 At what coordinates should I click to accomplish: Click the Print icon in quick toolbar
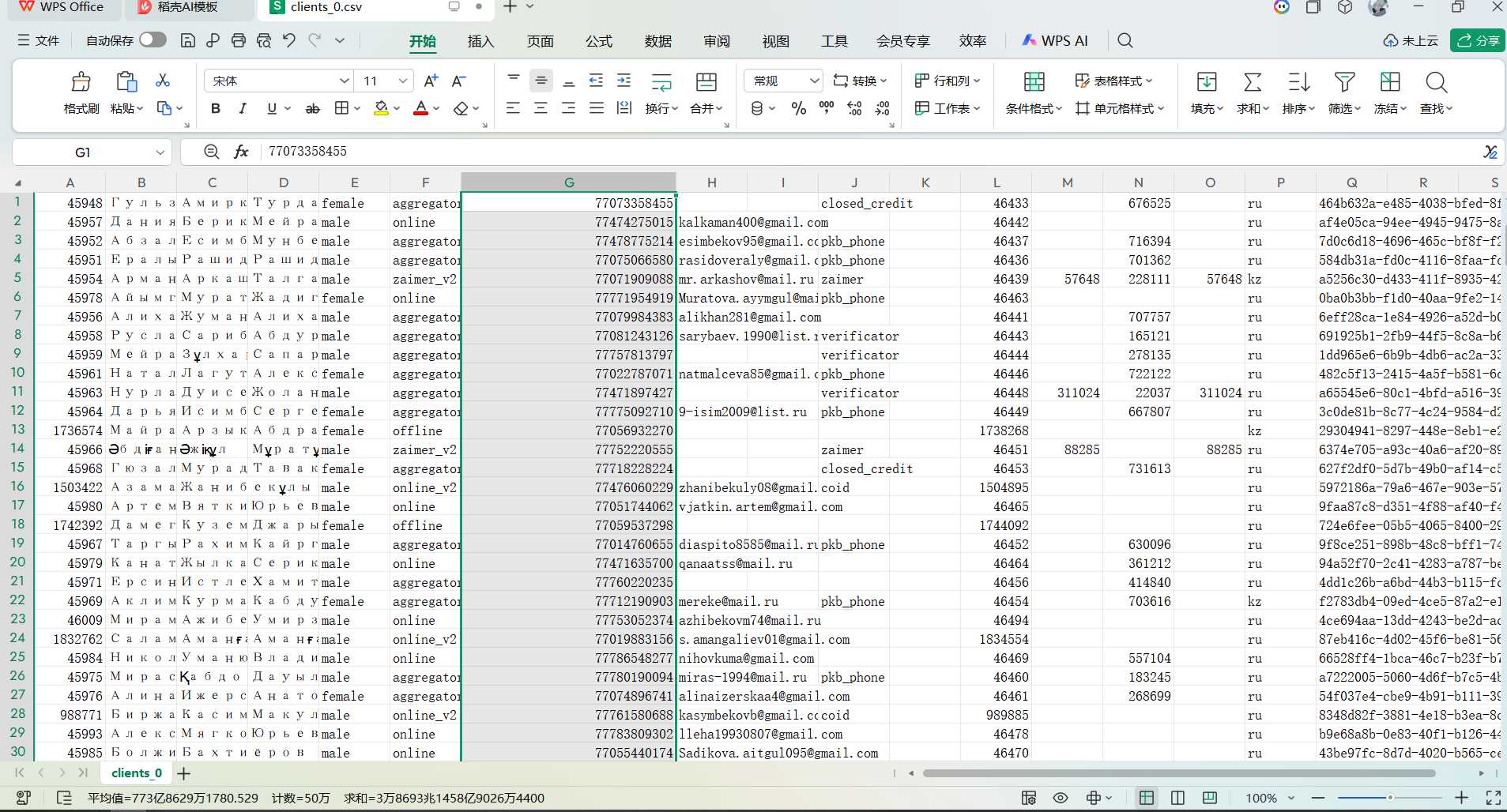[239, 40]
